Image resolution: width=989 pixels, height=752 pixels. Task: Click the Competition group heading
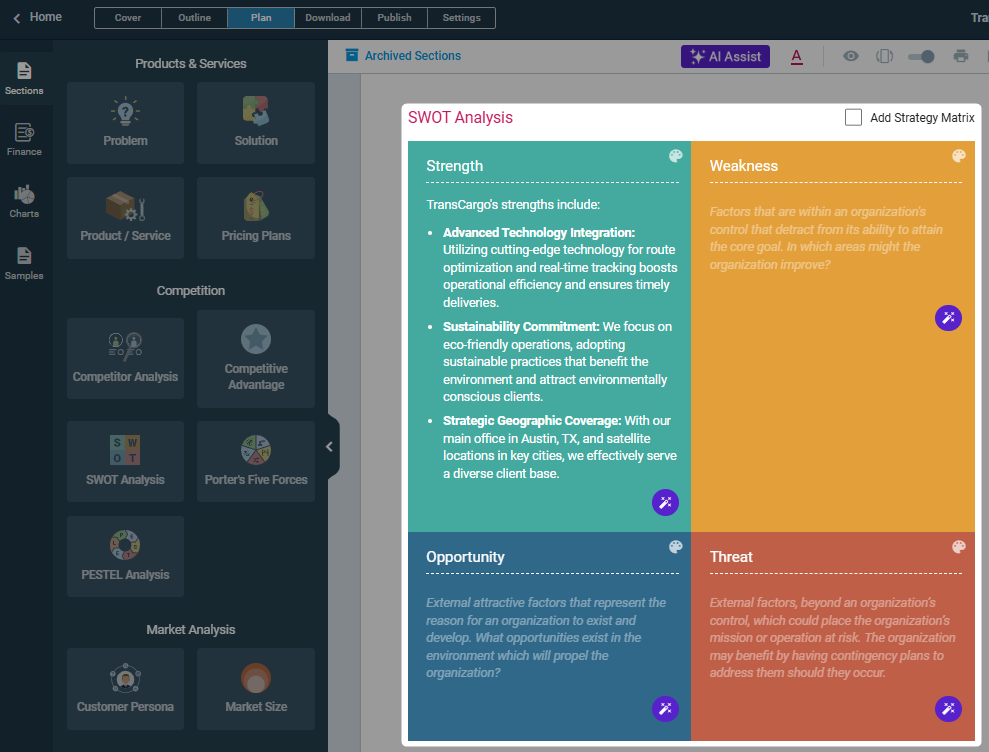pyautogui.click(x=190, y=291)
